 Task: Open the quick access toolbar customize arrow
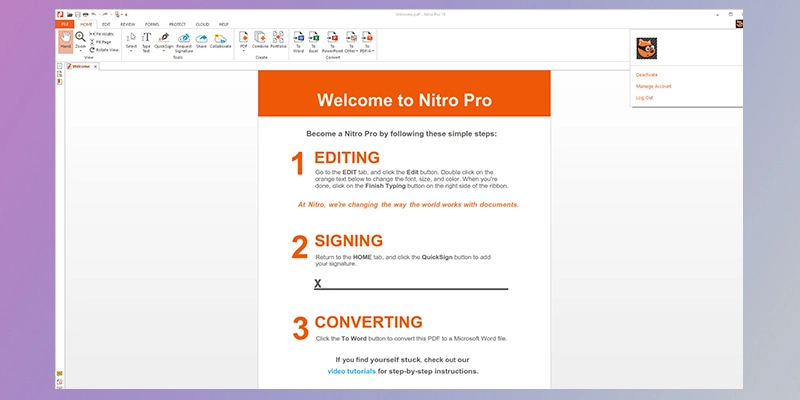[x=126, y=15]
